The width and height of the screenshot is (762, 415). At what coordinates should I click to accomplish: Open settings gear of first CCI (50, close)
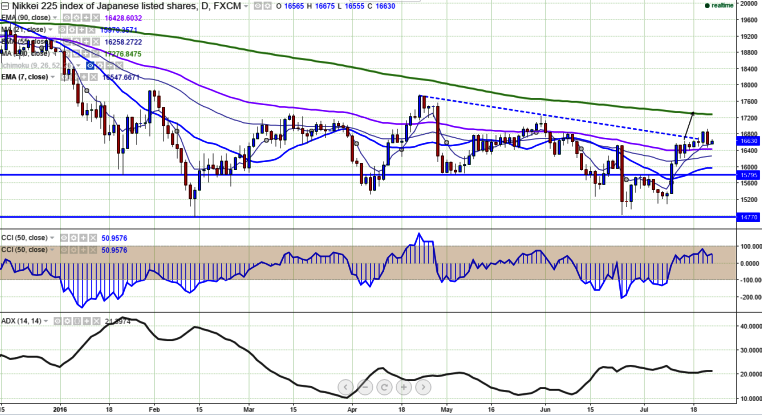(74, 238)
